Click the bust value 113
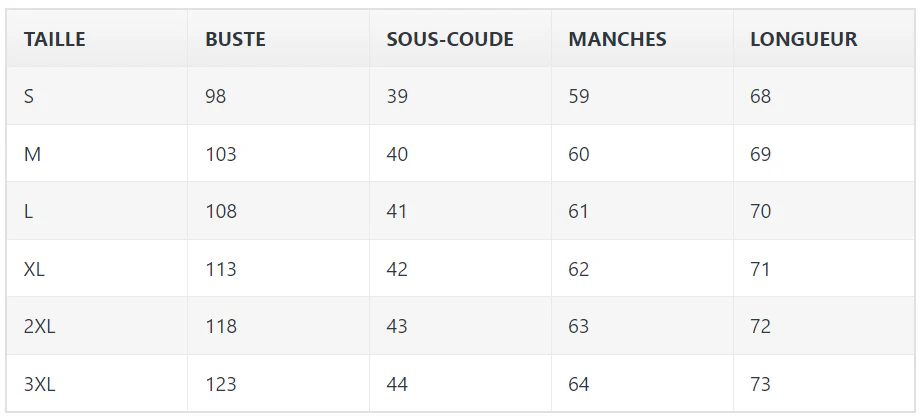922x417 pixels. (221, 269)
